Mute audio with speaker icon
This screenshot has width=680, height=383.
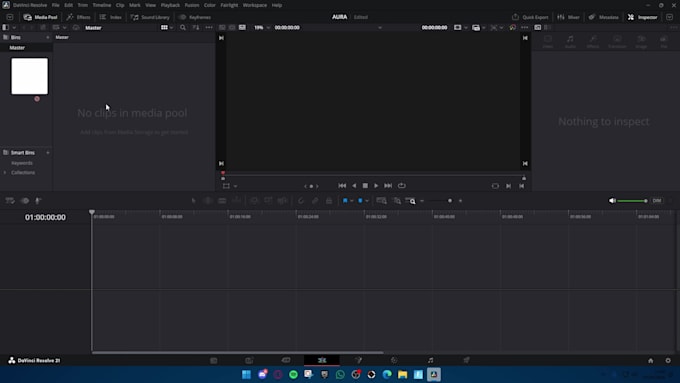coord(612,201)
